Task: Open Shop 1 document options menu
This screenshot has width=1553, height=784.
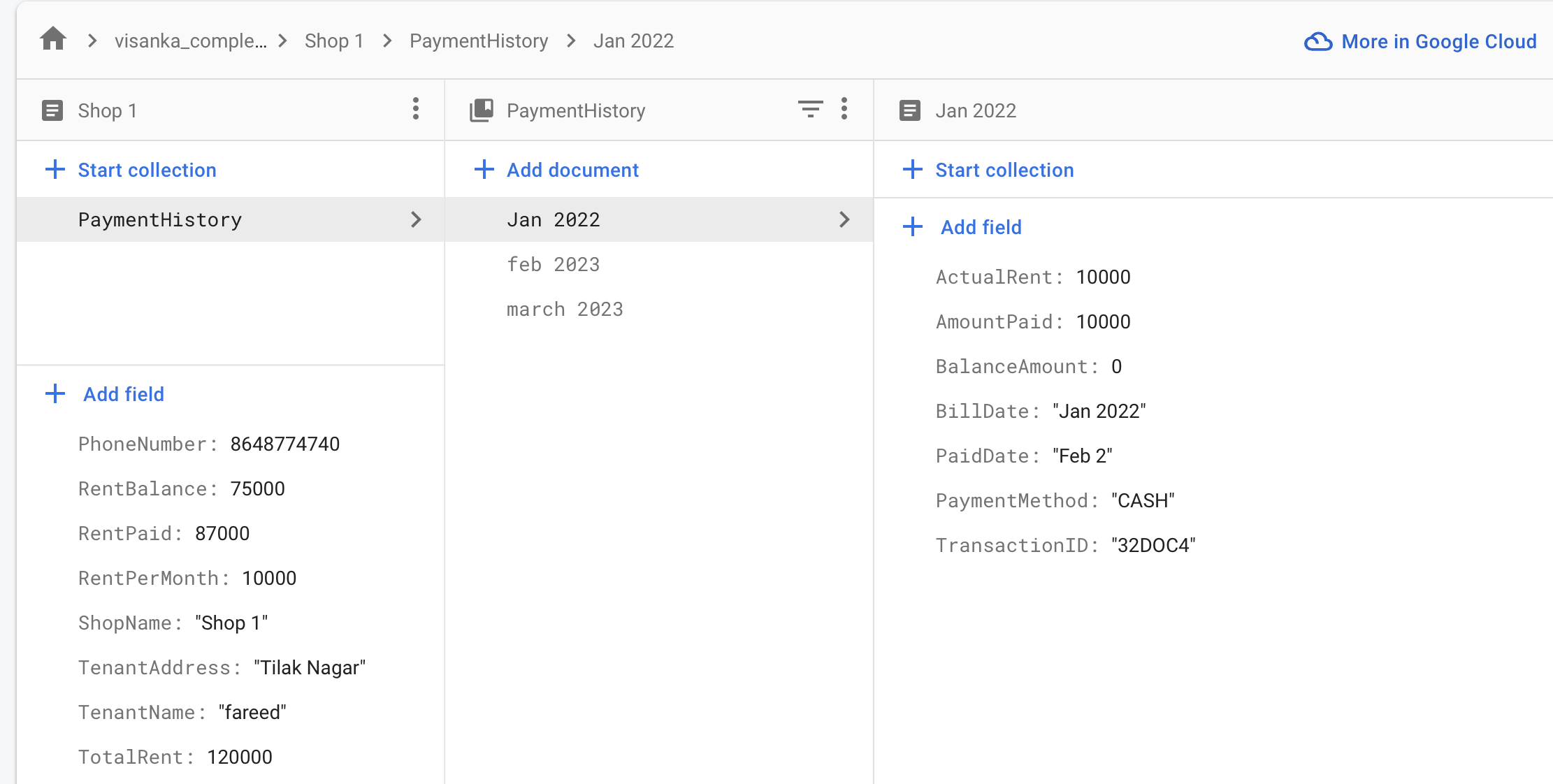Action: tap(416, 109)
